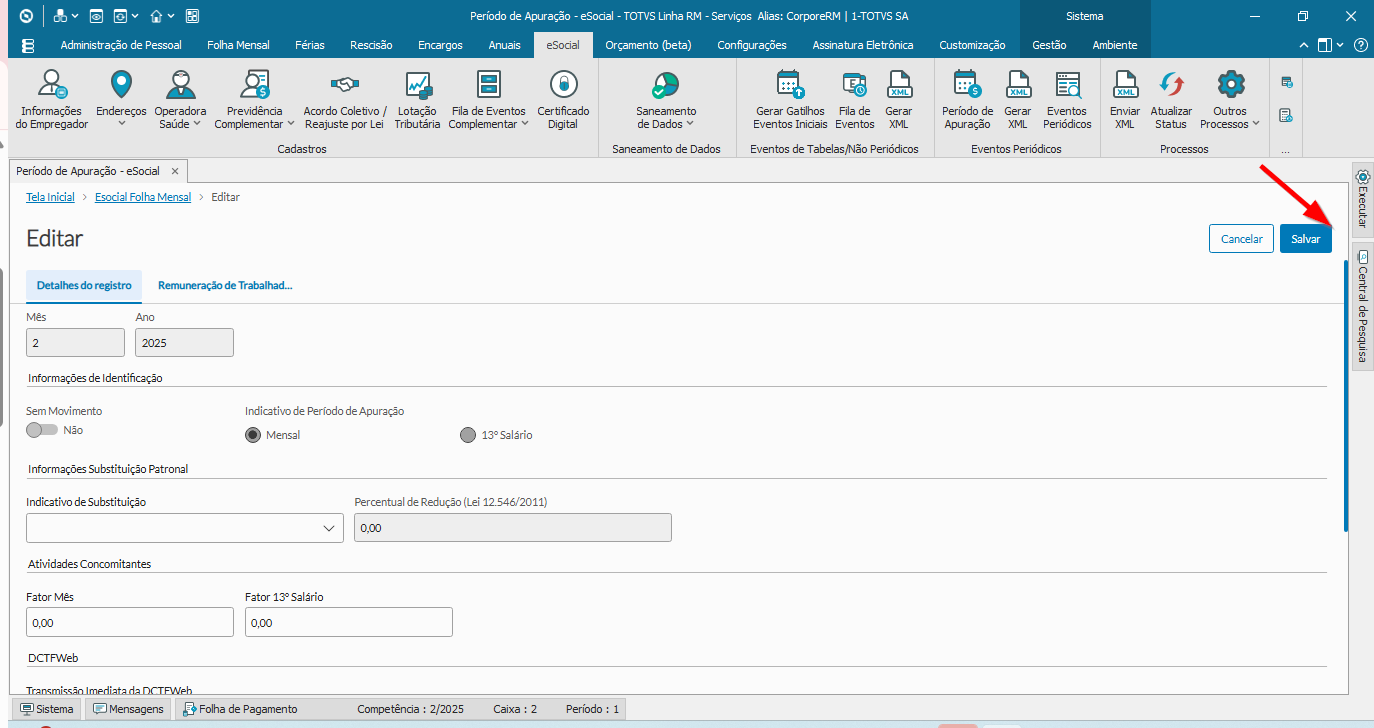The width and height of the screenshot is (1374, 728).
Task: Open the help question mark icon
Action: pos(1360,45)
